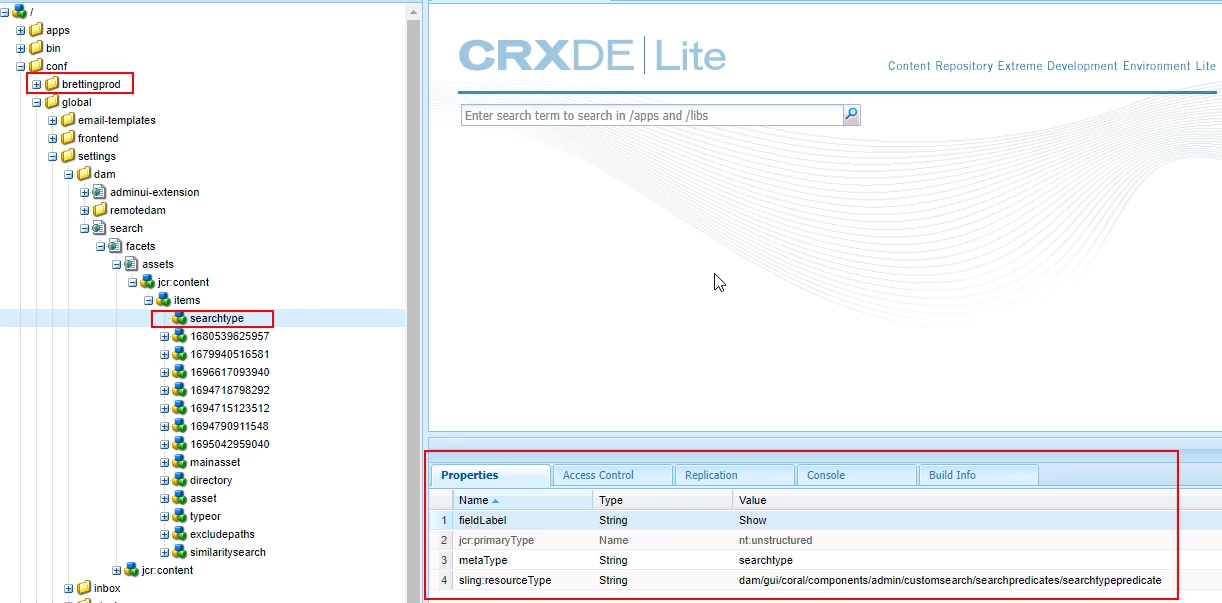
Task: Click the typeor node icon
Action: click(x=180, y=516)
